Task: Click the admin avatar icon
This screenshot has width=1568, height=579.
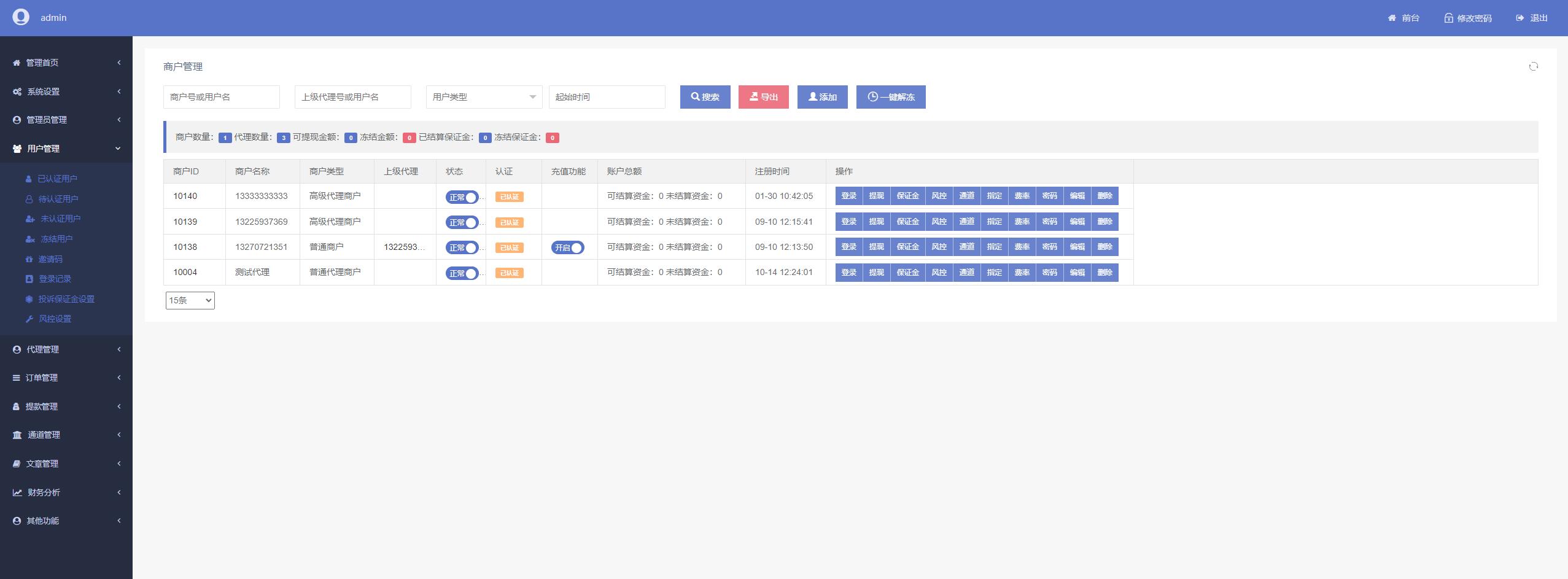Action: (x=21, y=17)
